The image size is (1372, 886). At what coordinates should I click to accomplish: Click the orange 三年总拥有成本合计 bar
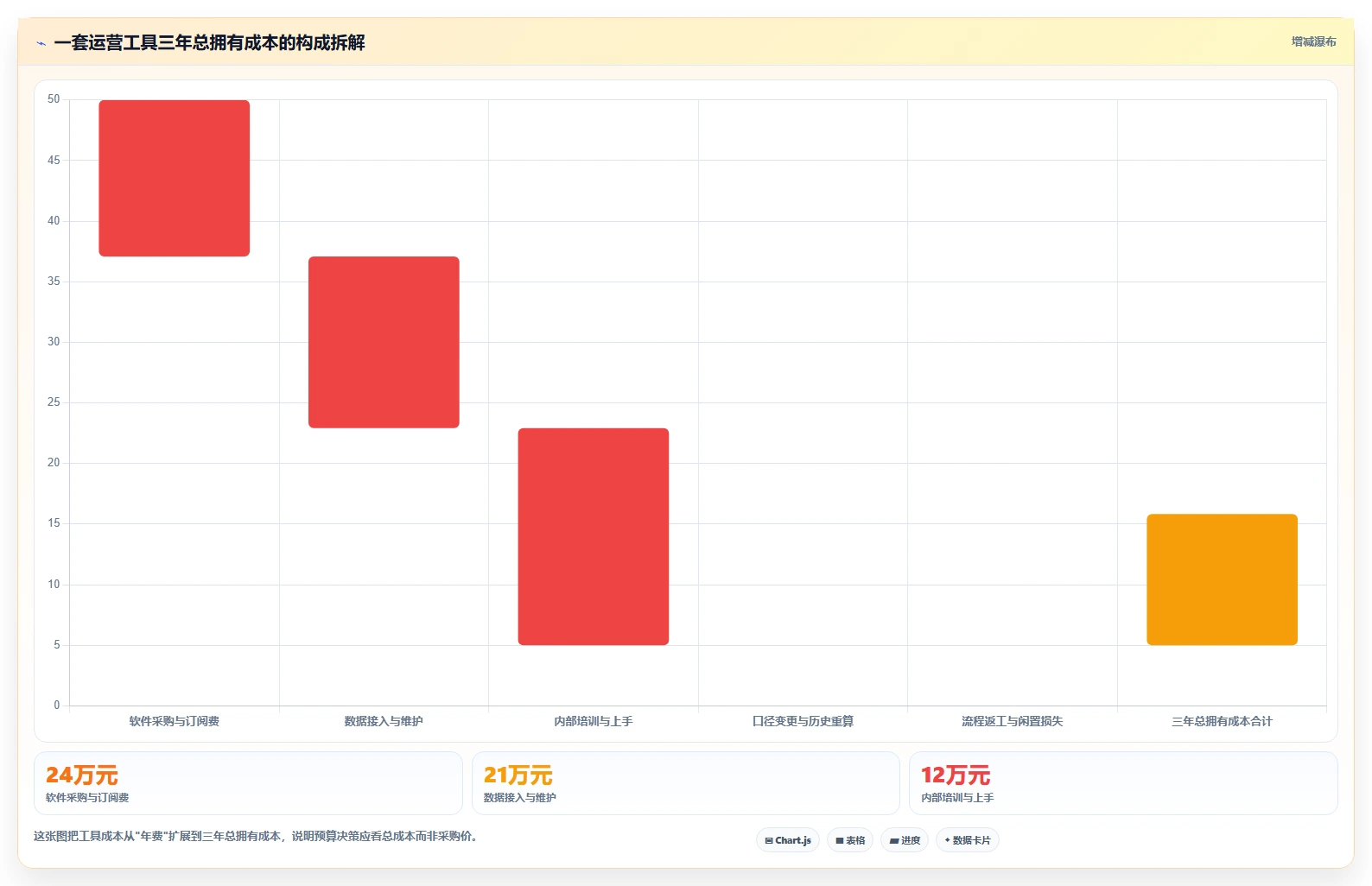pyautogui.click(x=1222, y=579)
